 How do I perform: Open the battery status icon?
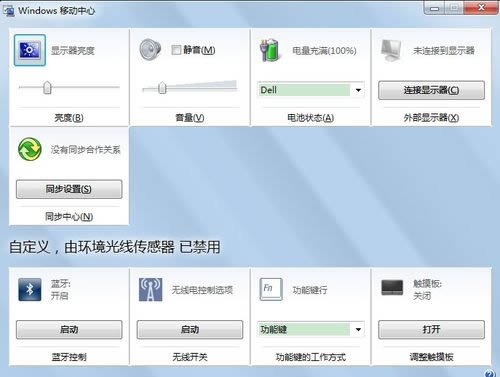pos(269,50)
